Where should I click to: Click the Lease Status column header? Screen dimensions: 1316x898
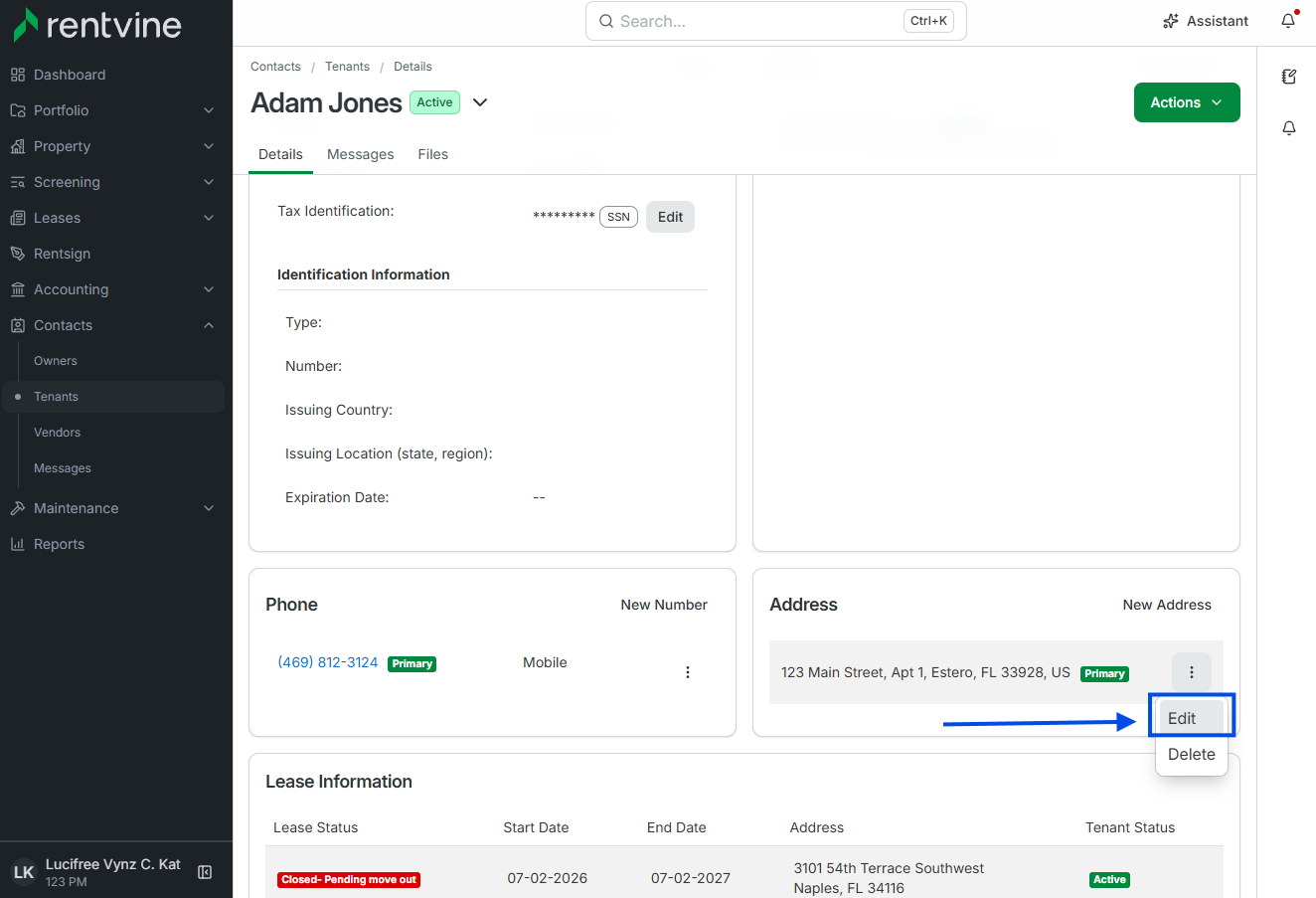click(x=316, y=827)
